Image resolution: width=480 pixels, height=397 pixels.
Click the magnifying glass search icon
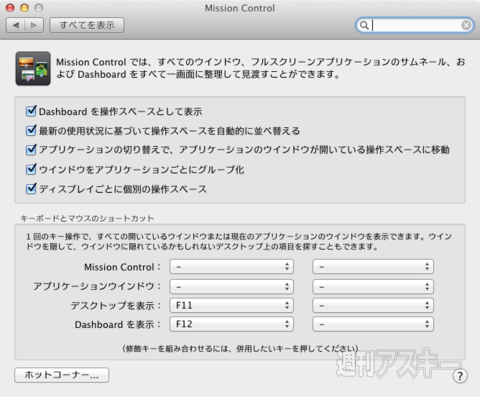[364, 25]
